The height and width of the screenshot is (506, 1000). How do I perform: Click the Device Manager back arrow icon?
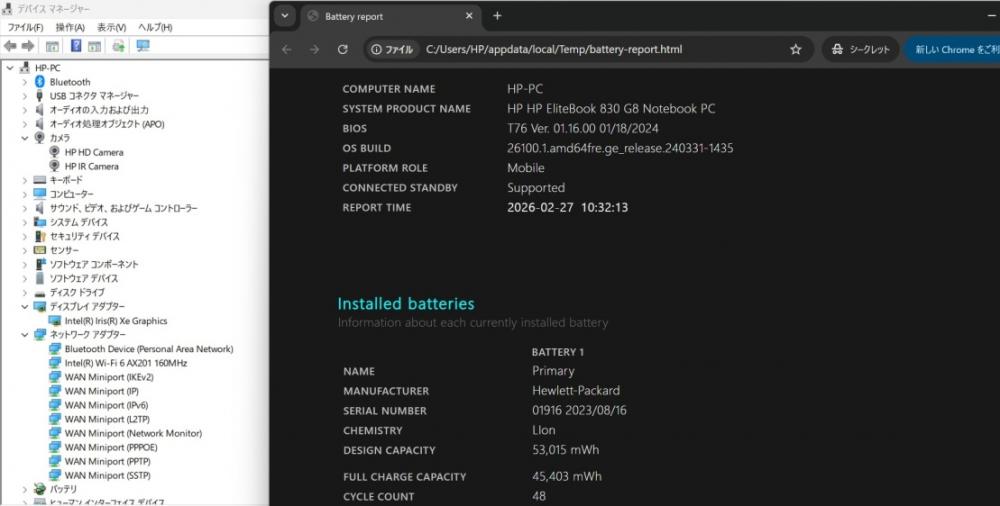[x=10, y=46]
